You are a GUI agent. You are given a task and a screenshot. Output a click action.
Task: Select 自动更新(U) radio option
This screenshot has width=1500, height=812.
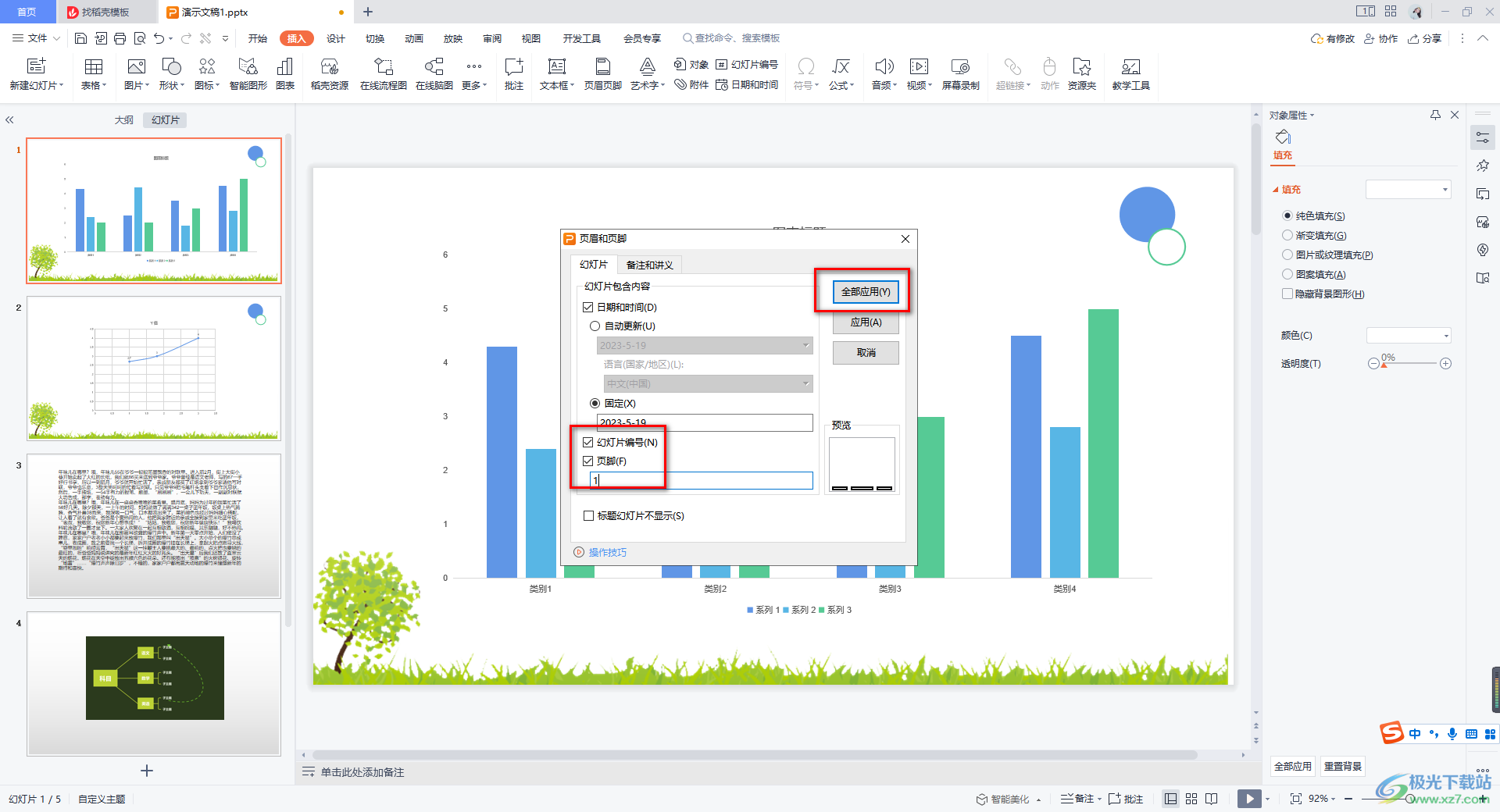595,326
